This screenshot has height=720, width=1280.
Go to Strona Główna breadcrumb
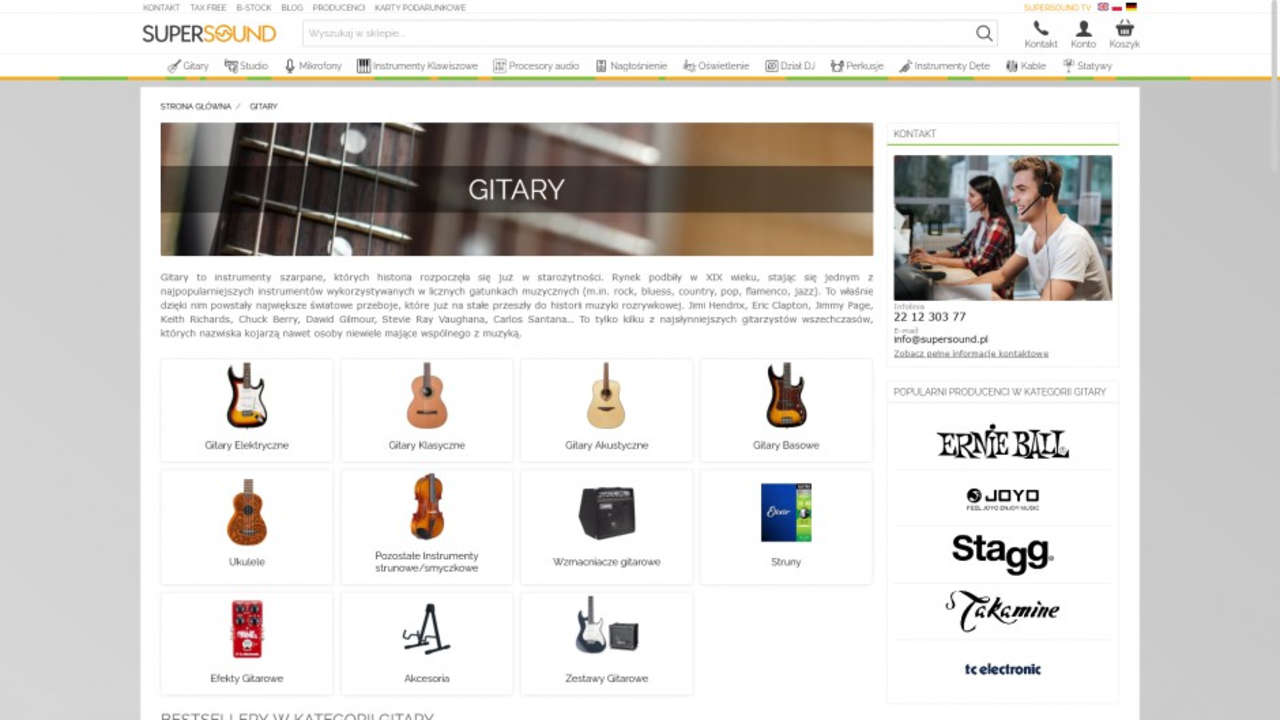(x=195, y=106)
